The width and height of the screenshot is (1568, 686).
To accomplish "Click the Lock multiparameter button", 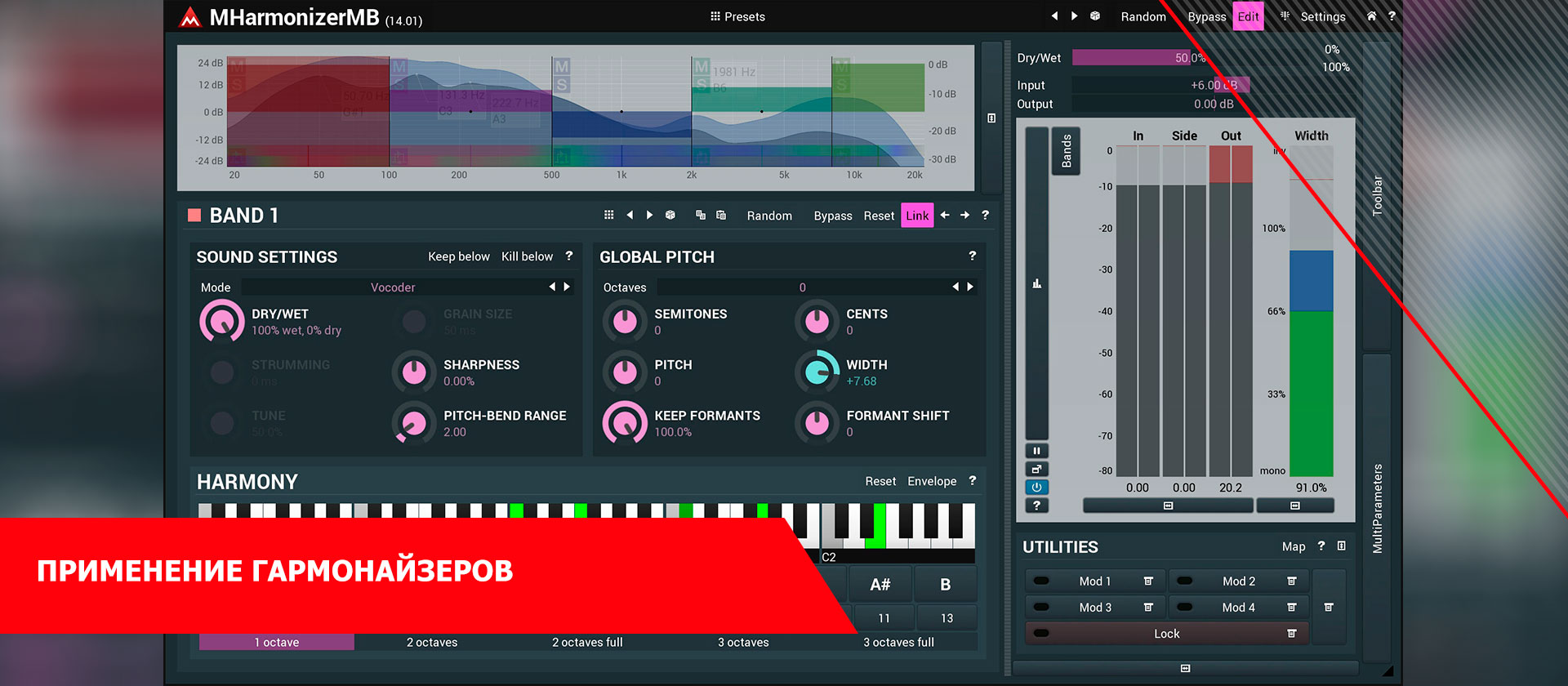I will [1167, 634].
